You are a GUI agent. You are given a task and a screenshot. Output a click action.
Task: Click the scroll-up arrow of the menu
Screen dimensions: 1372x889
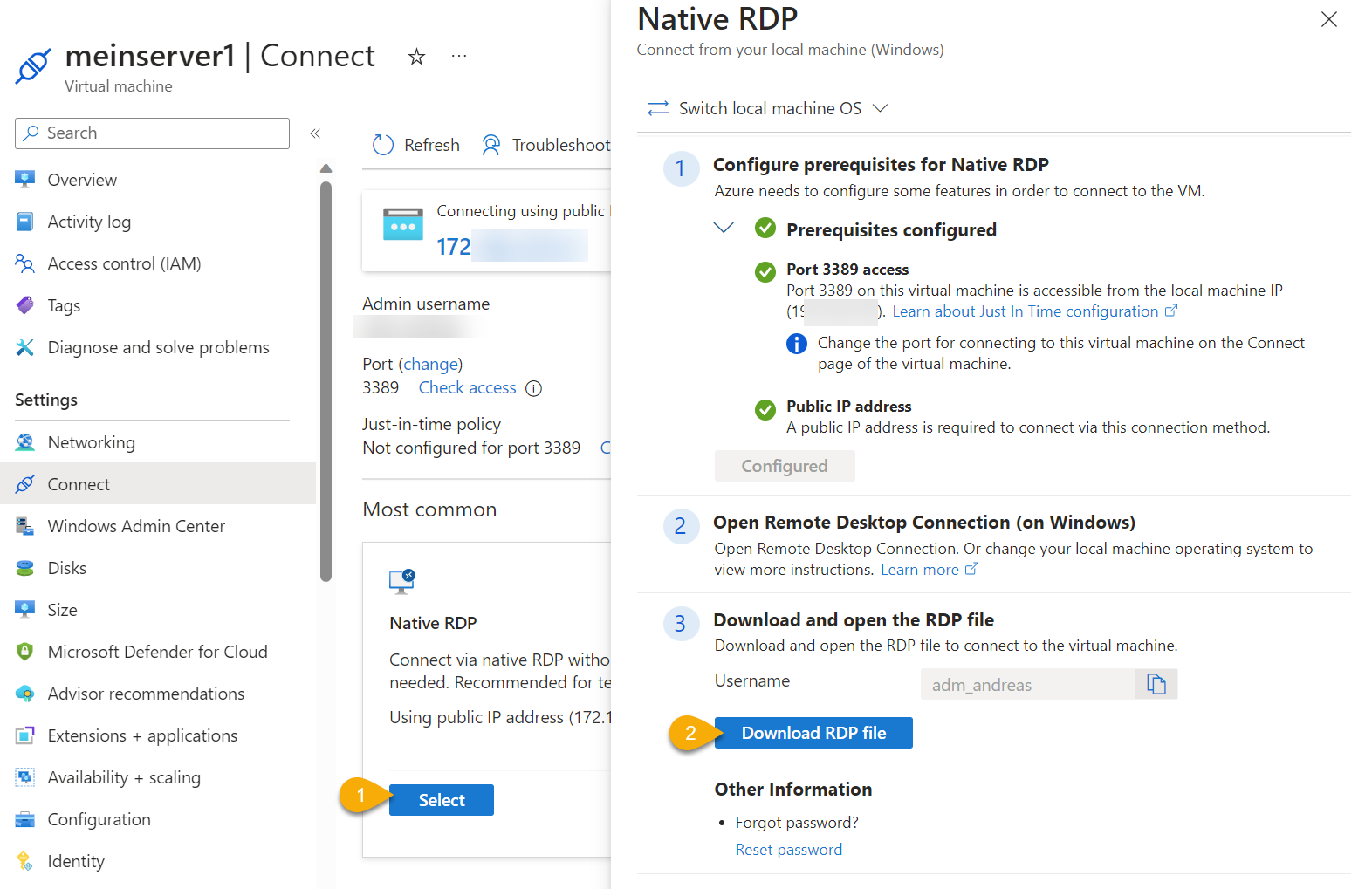pyautogui.click(x=326, y=168)
